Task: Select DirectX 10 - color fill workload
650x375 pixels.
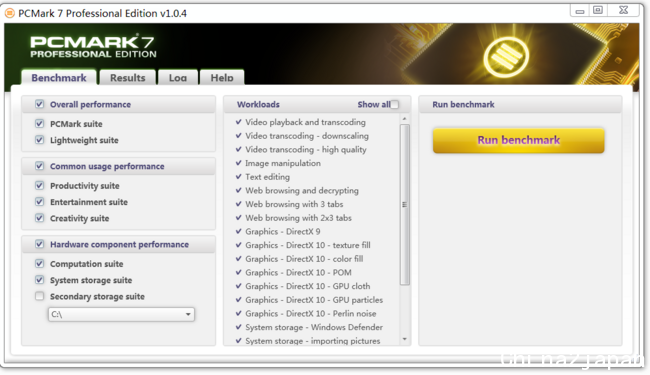Action: tap(304, 259)
